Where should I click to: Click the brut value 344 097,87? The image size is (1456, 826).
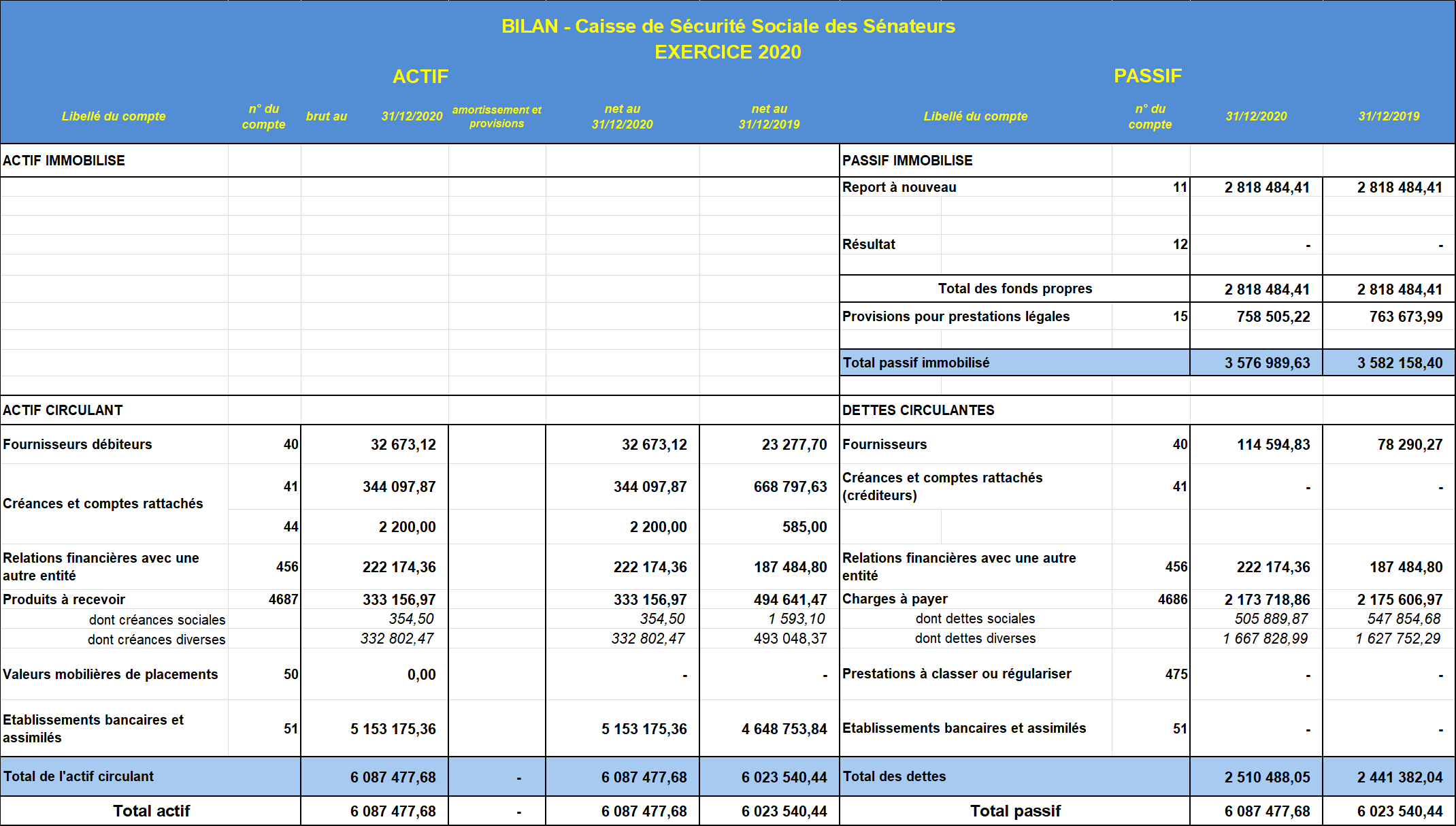point(399,486)
